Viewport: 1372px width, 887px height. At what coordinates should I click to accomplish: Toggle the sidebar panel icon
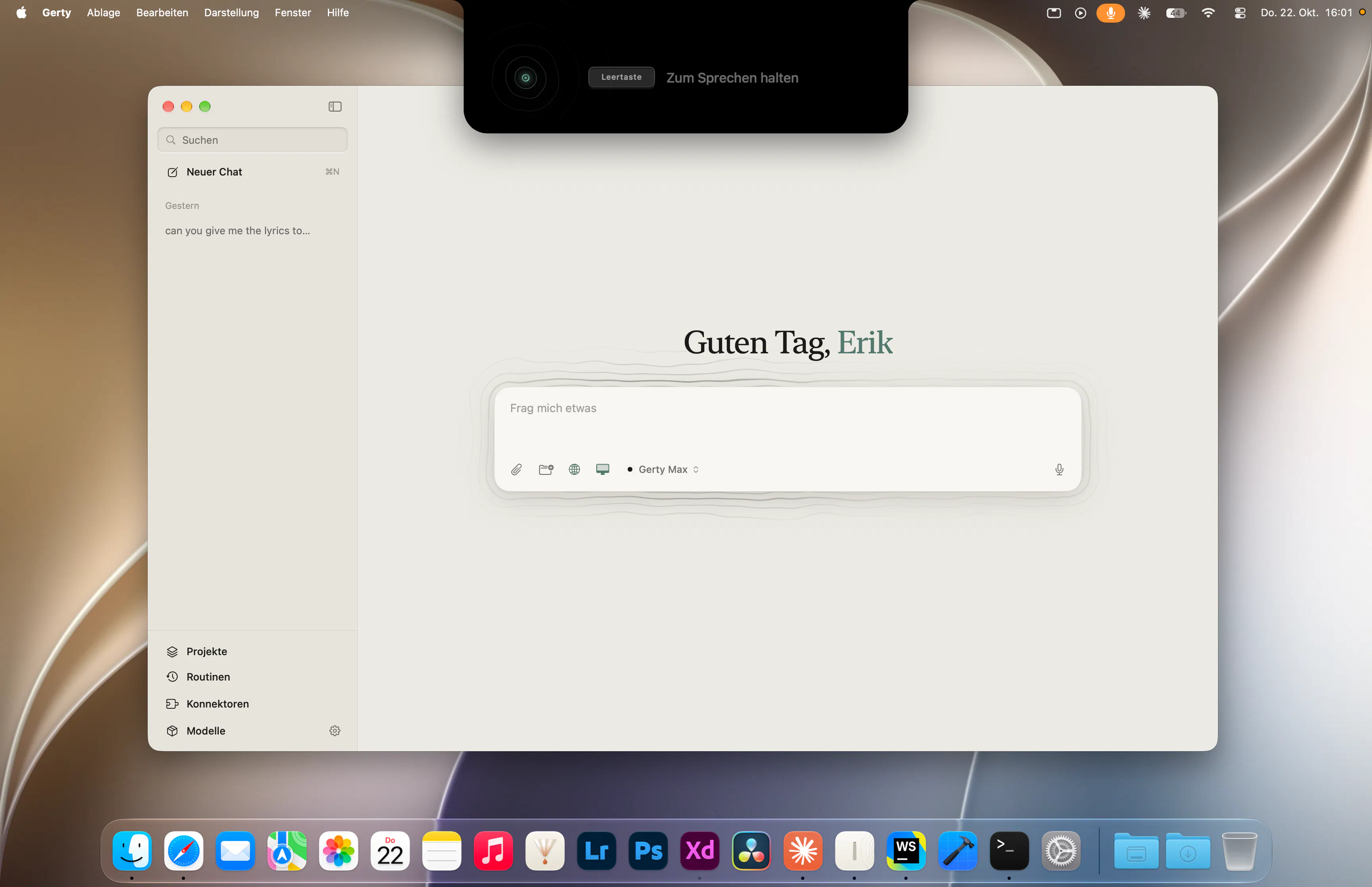tap(335, 106)
